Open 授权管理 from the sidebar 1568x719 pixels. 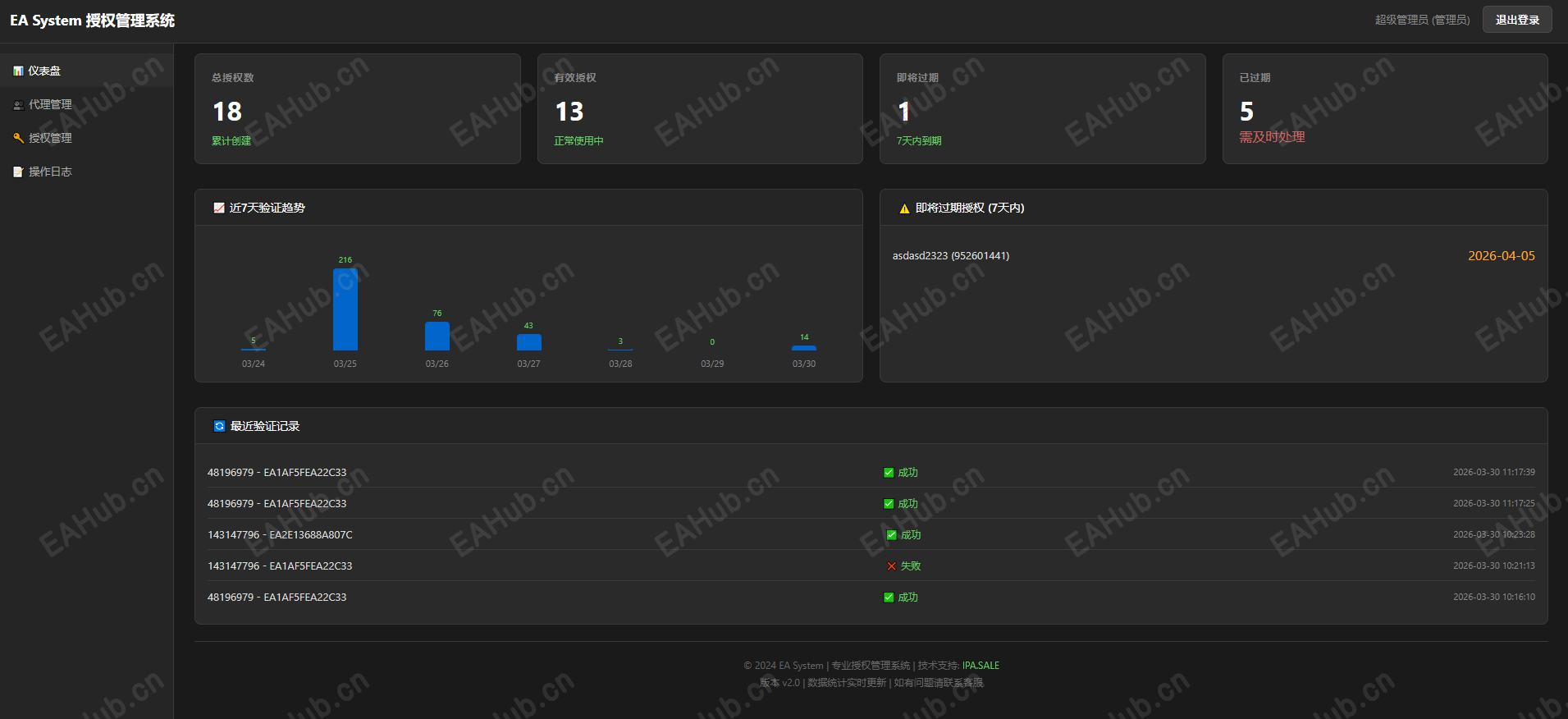point(86,138)
